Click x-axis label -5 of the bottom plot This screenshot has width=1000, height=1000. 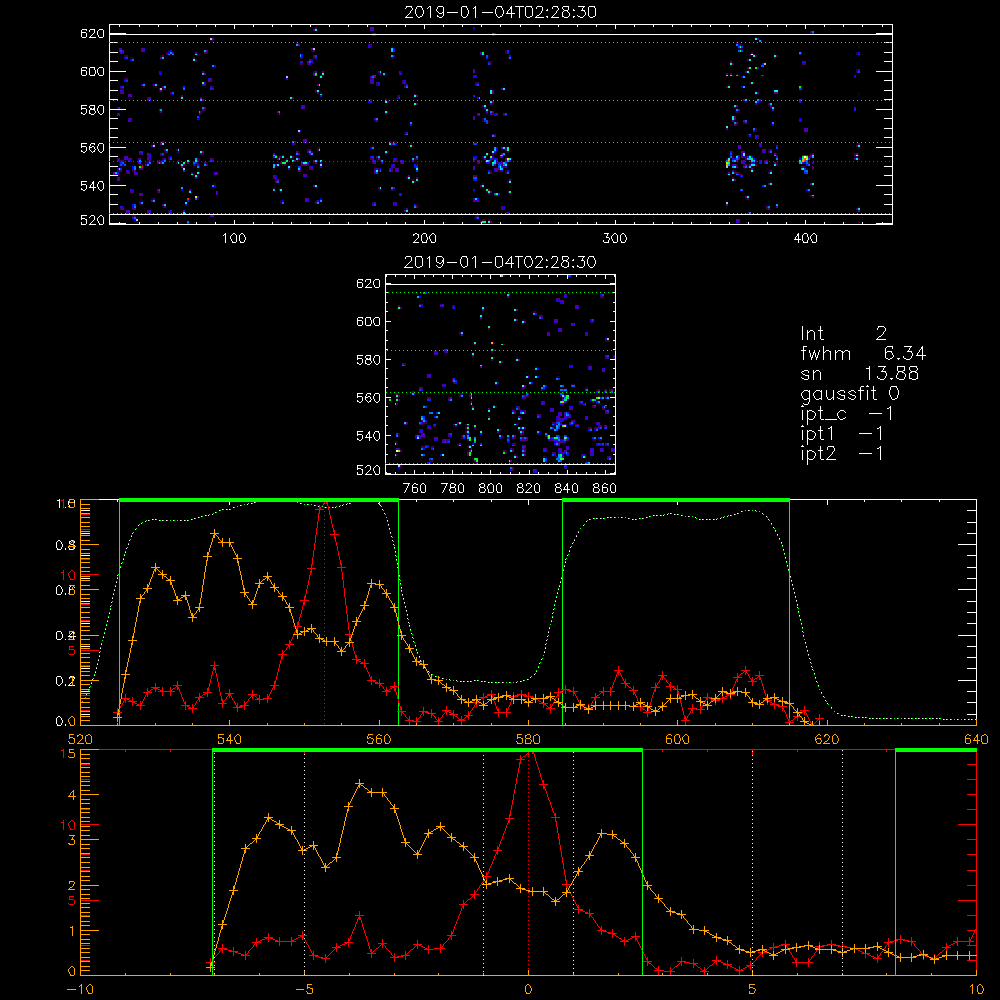(x=304, y=989)
